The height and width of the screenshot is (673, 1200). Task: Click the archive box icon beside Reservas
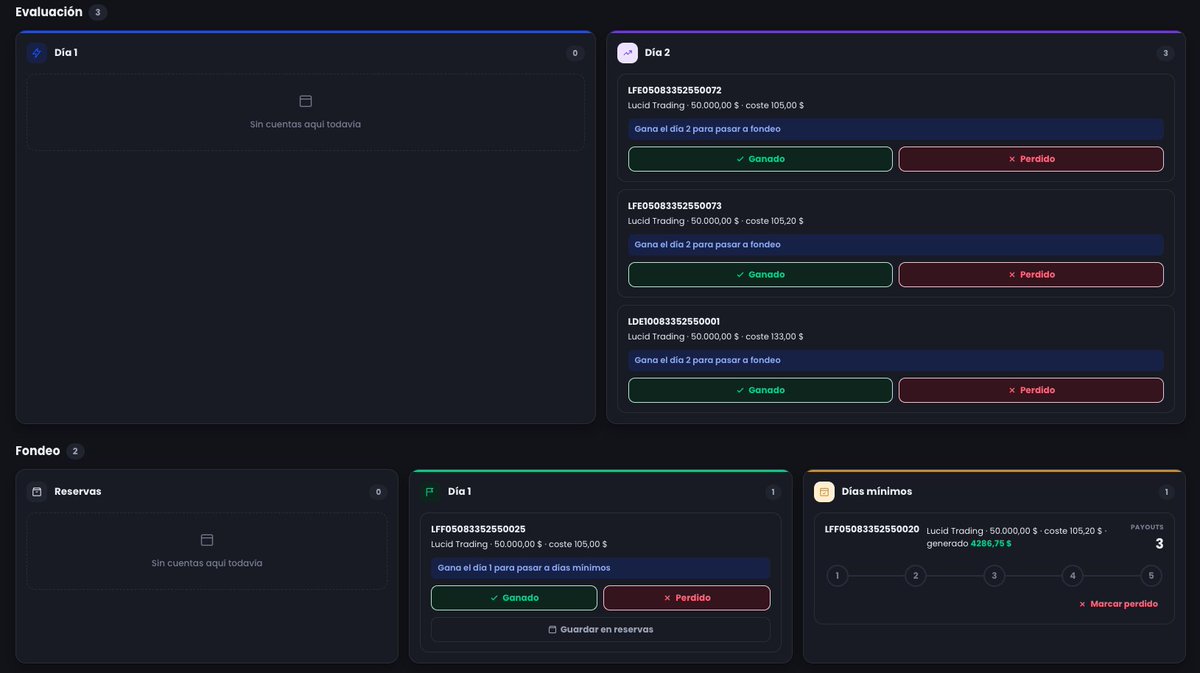(37, 492)
